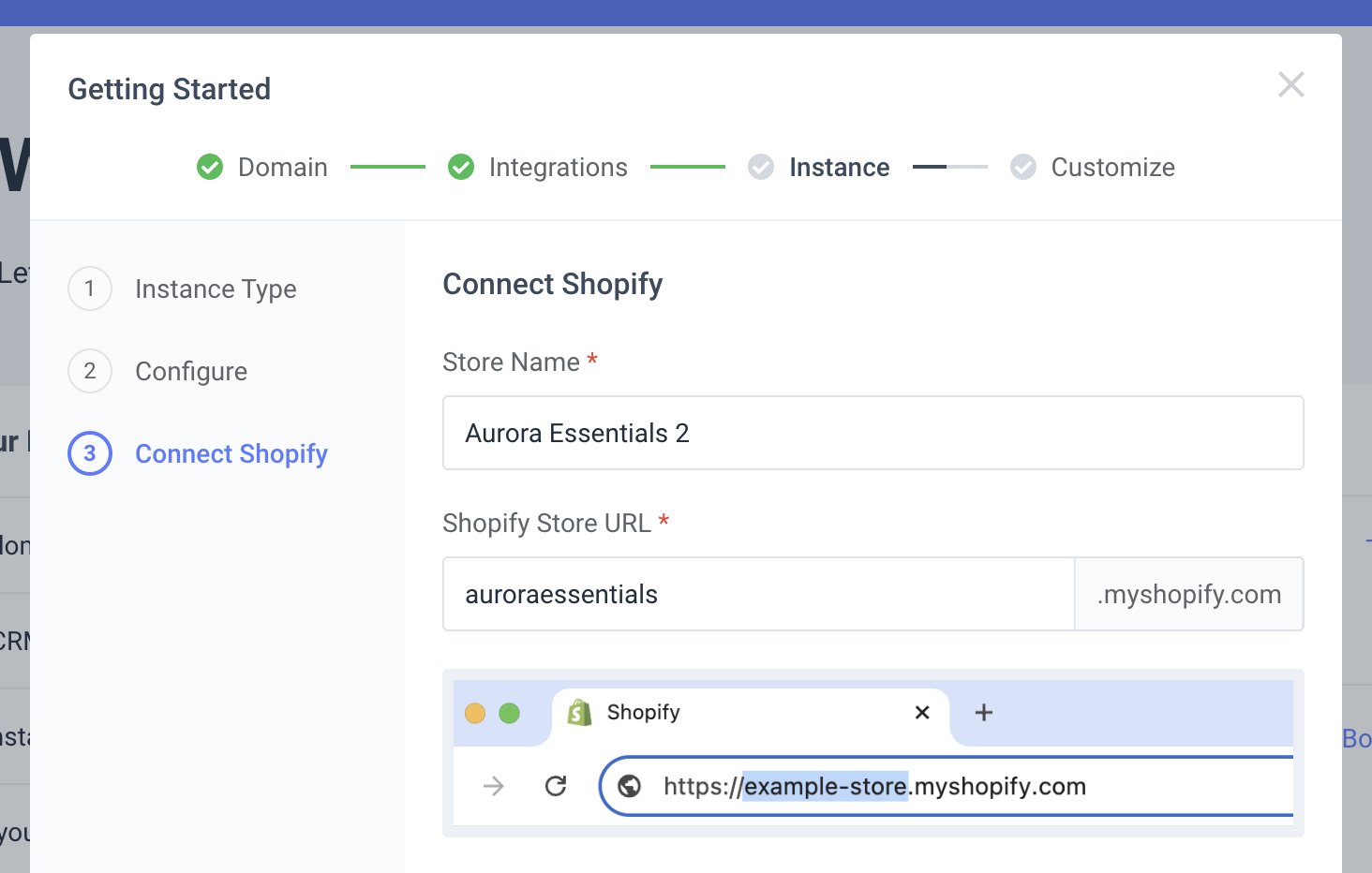Open the Domain step

point(283,167)
